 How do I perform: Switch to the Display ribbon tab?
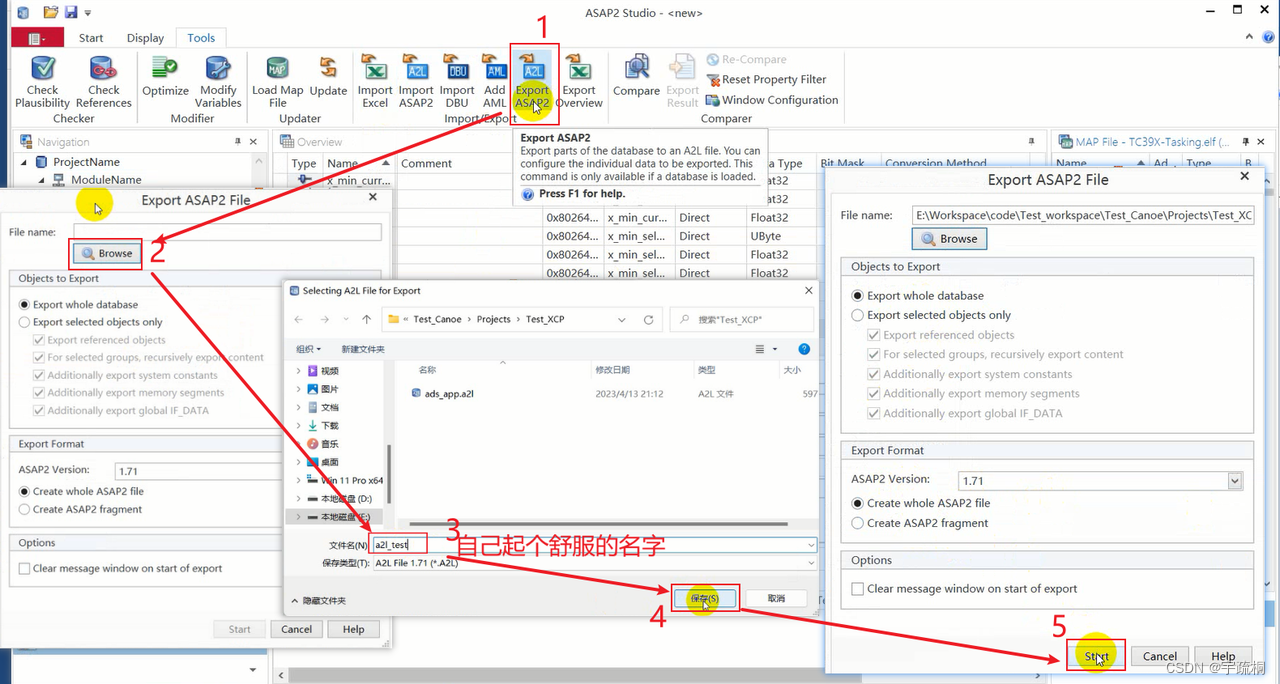point(145,38)
